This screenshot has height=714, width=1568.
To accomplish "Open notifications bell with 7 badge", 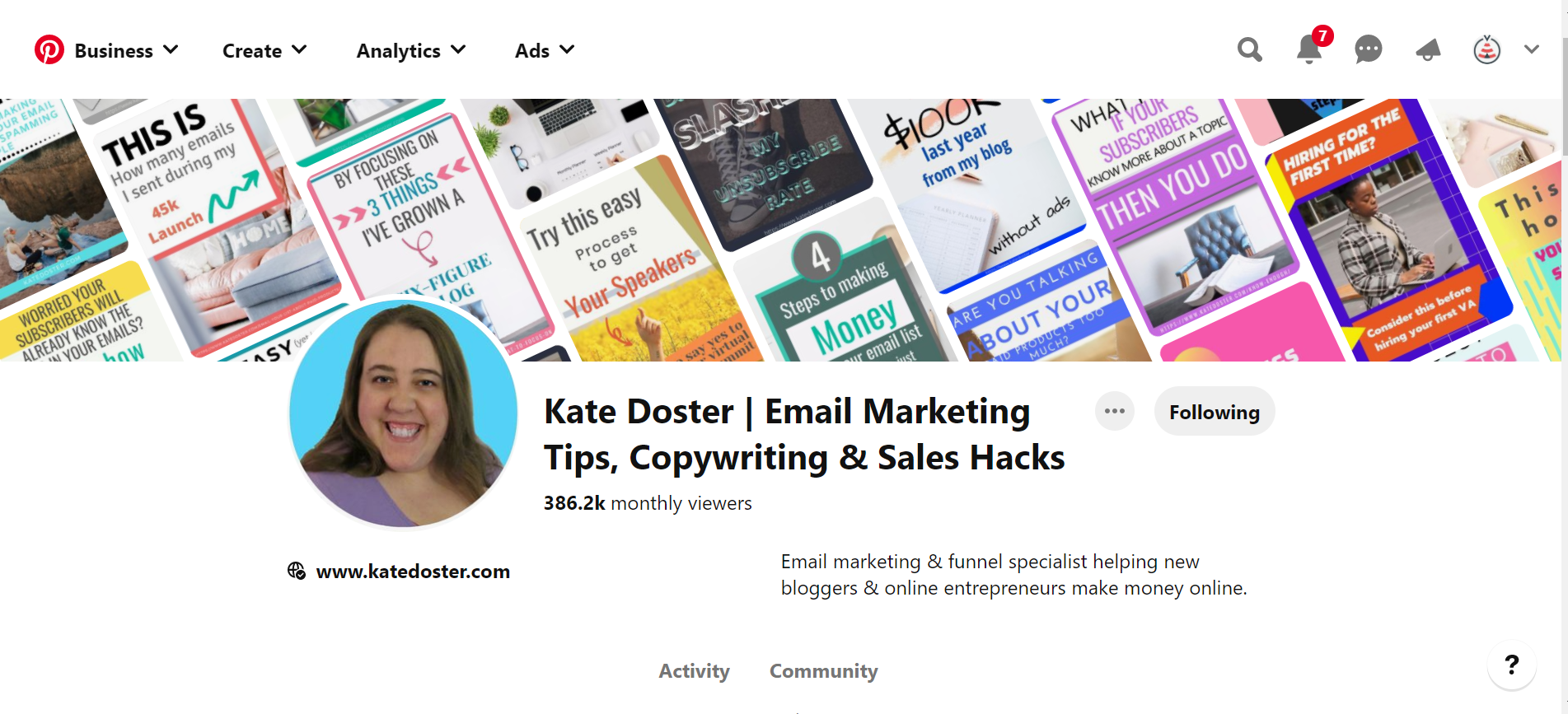I will point(1310,49).
